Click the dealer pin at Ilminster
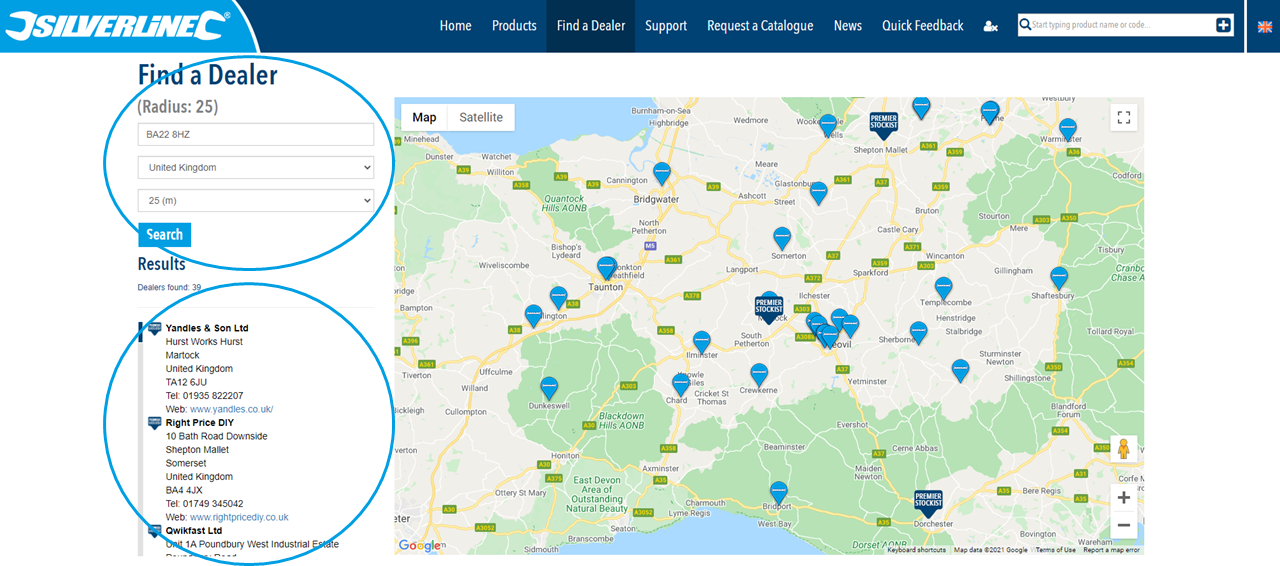 tap(702, 343)
